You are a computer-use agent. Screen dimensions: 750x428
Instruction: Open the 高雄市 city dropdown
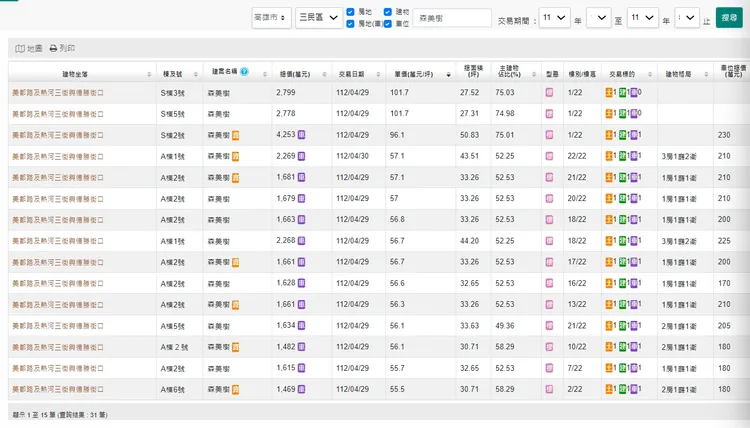coord(273,18)
